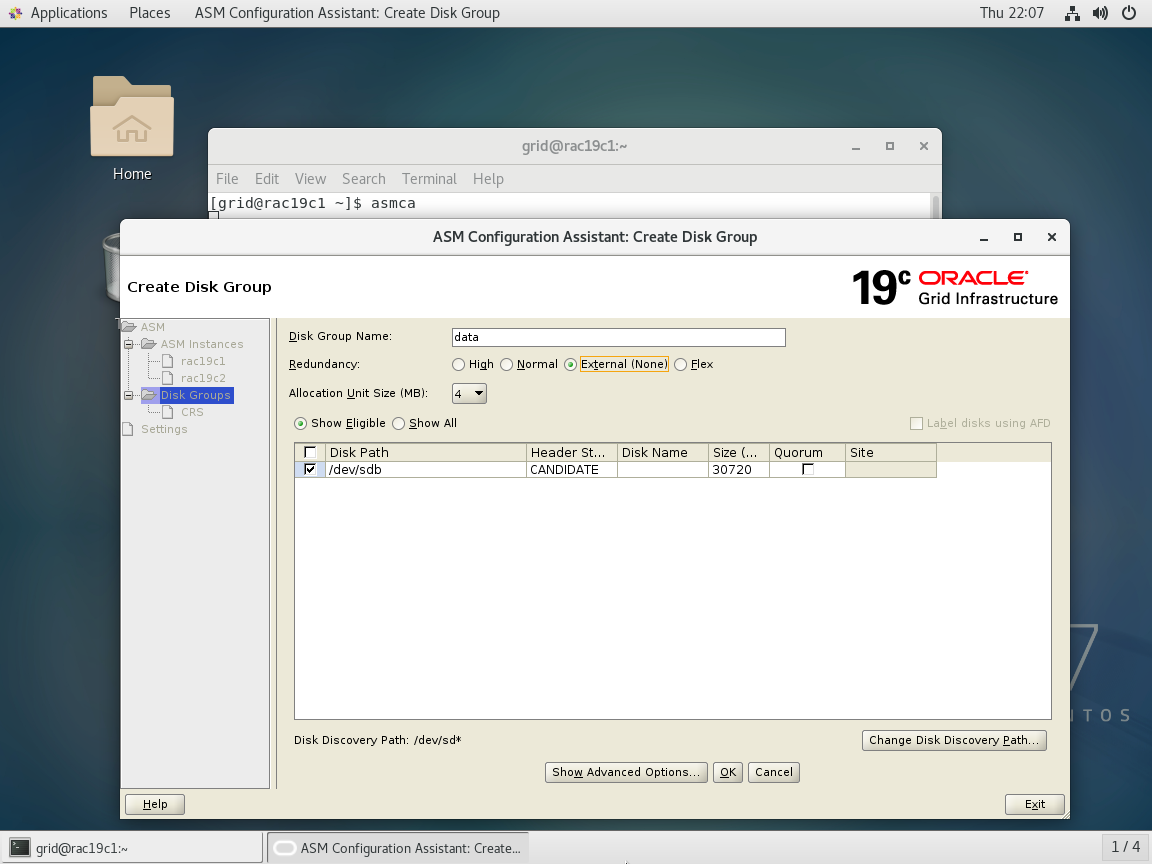Open the Places menu
The height and width of the screenshot is (864, 1152).
(149, 13)
